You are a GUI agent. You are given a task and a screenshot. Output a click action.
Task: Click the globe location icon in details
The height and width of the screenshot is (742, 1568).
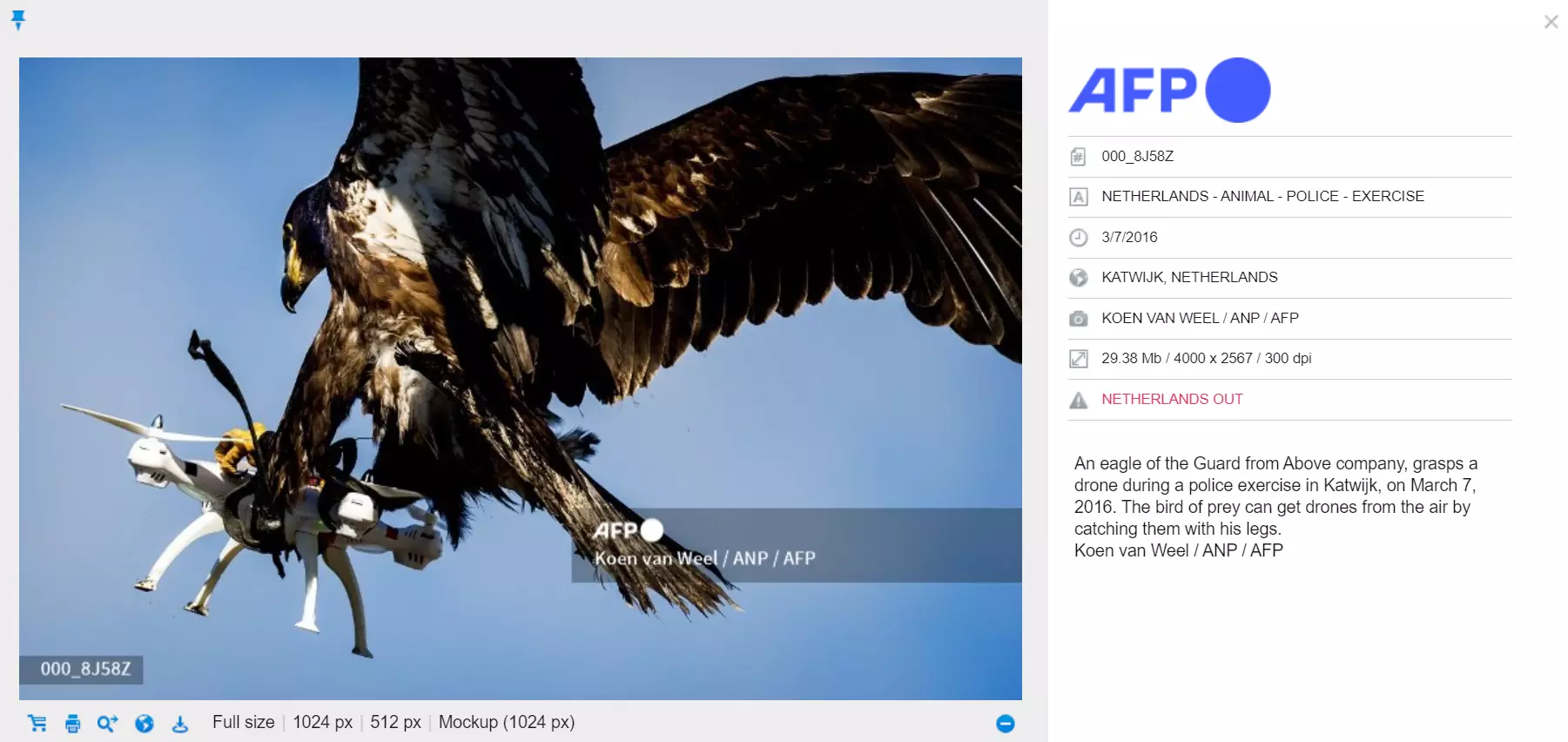click(1078, 278)
